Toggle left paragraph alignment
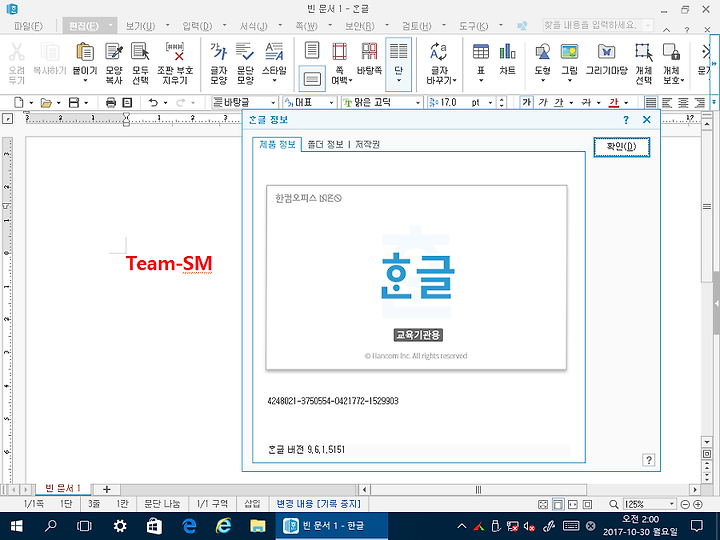This screenshot has height=540, width=720. point(667,102)
